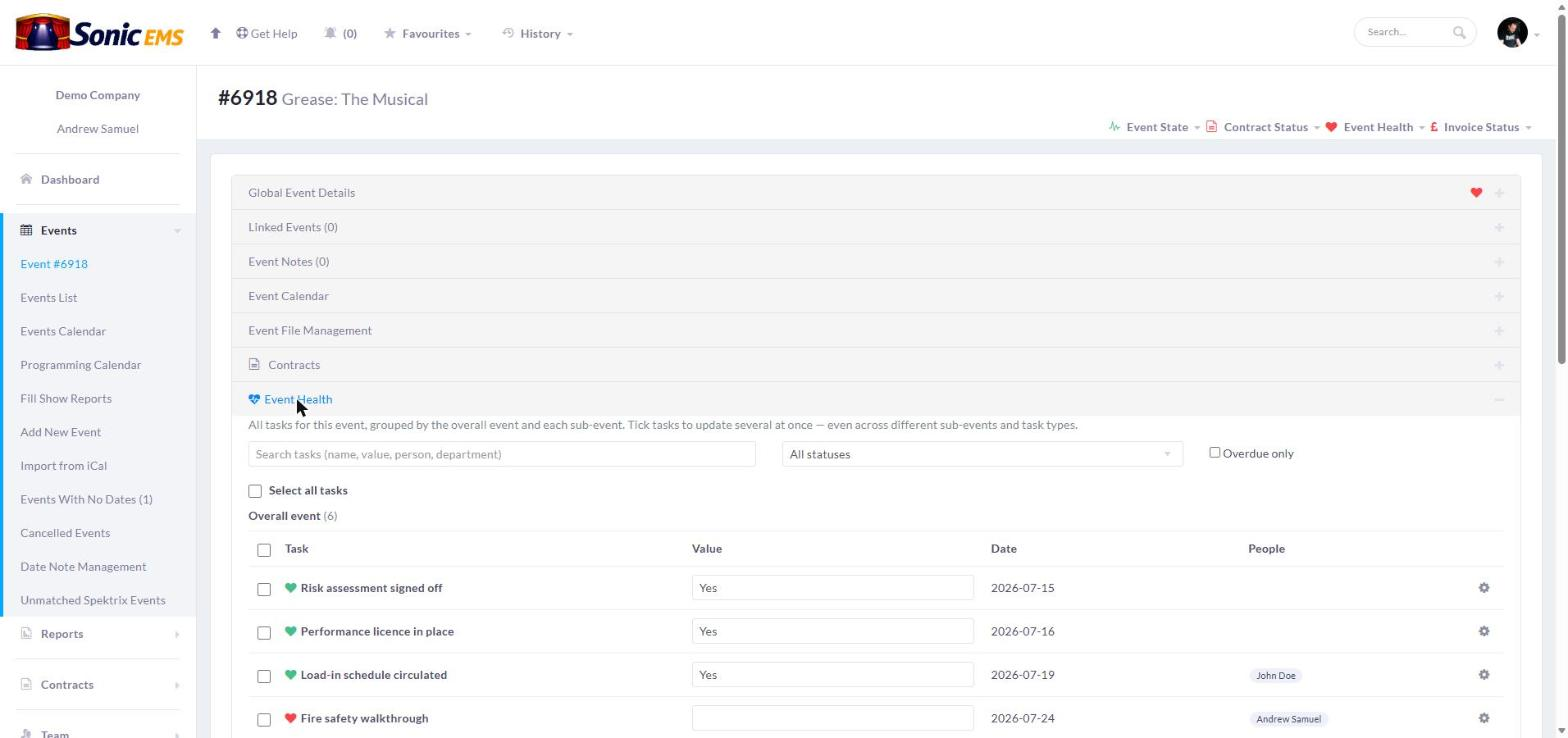Open gear settings for Performance licence in place
Viewport: 1568px width, 738px height.
click(x=1484, y=631)
